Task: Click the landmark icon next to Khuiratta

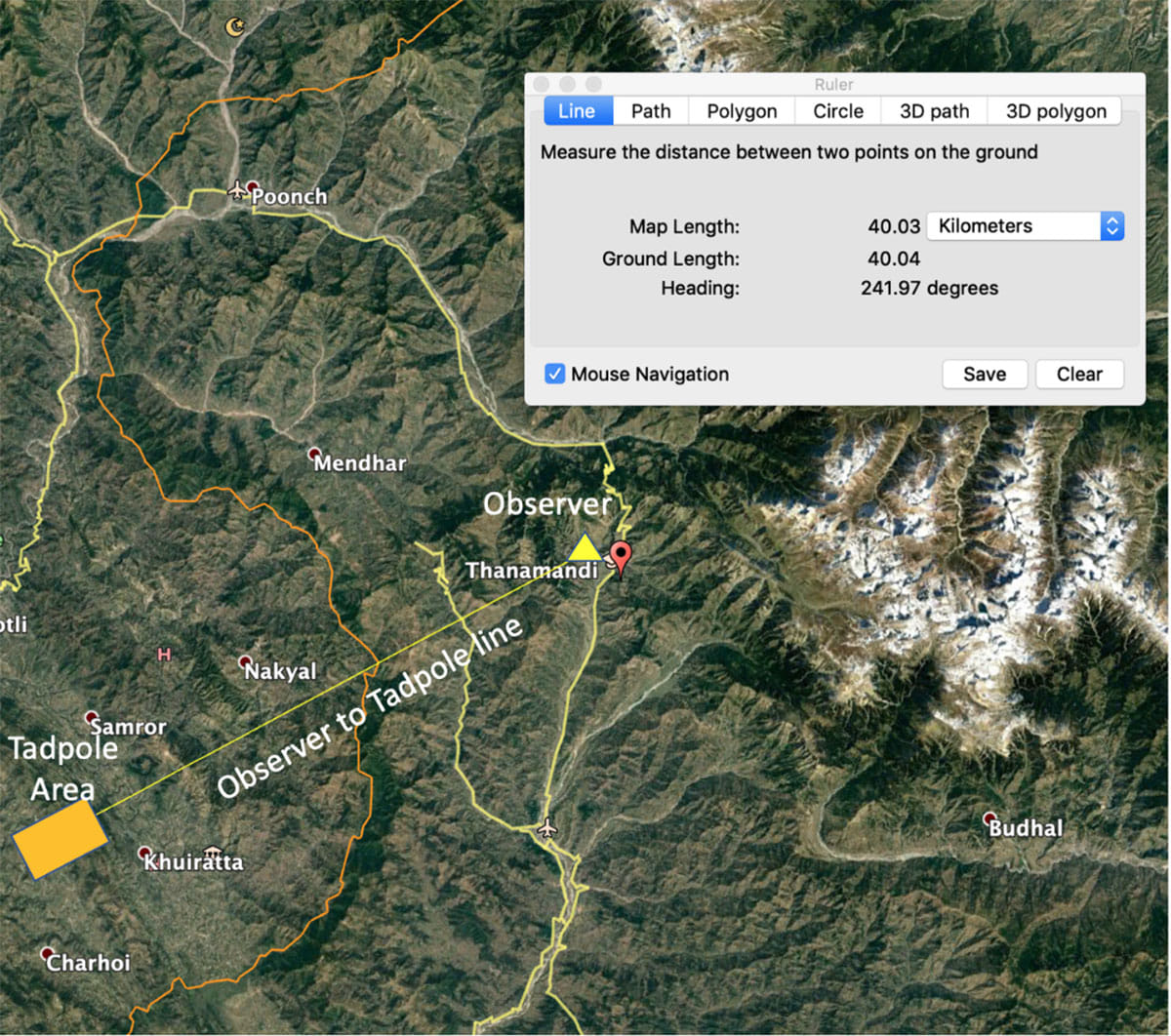Action: pyautogui.click(x=214, y=853)
